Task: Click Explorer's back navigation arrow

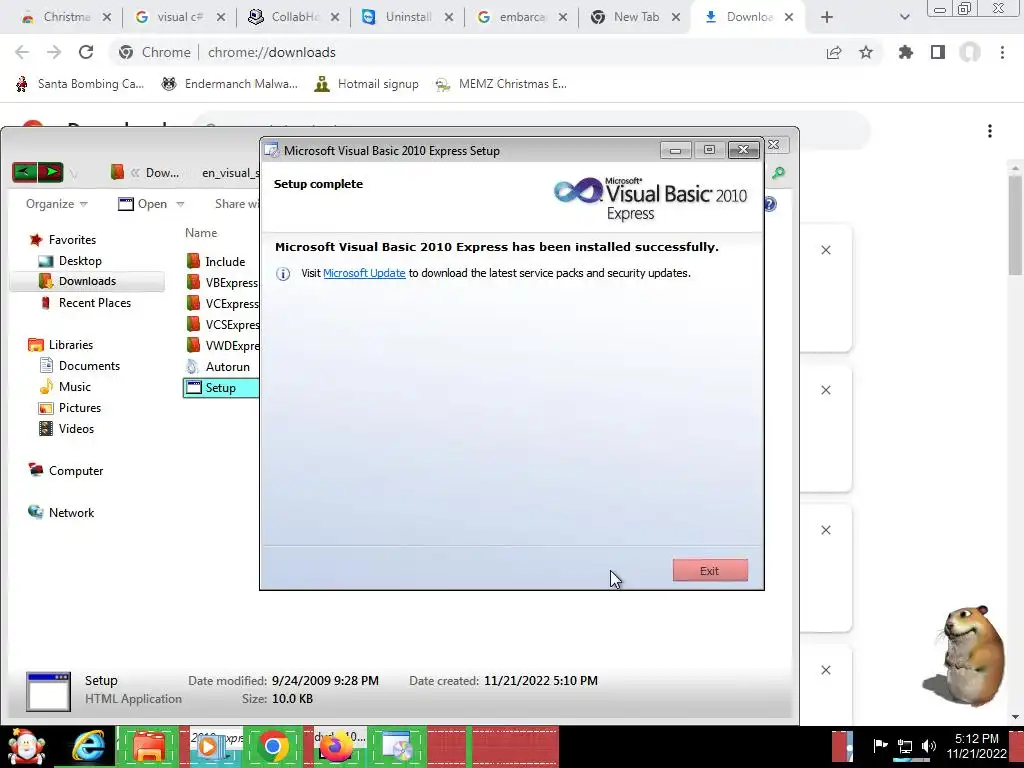Action: [25, 172]
